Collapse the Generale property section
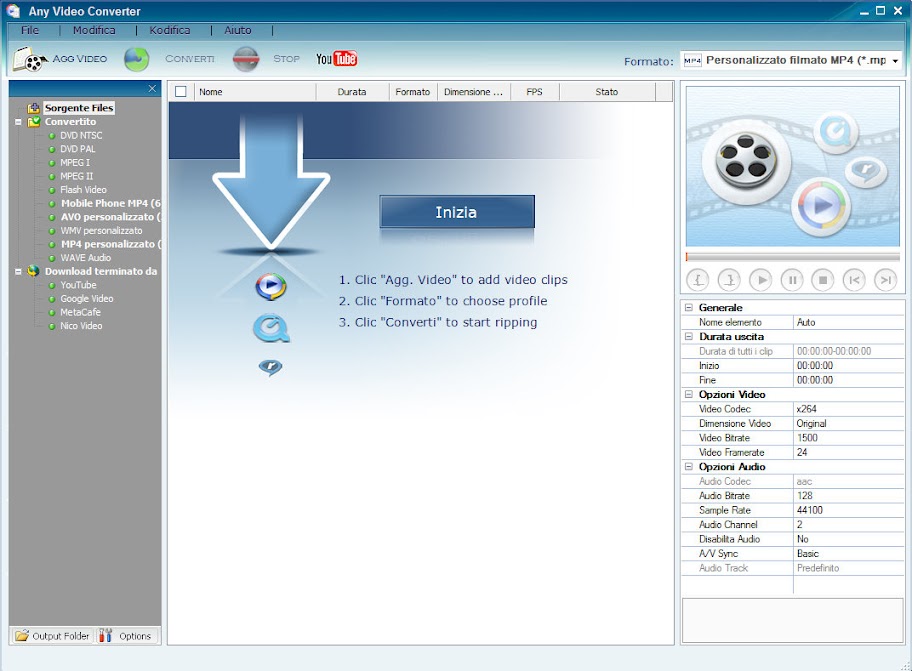Viewport: 912px width, 671px height. tap(689, 308)
